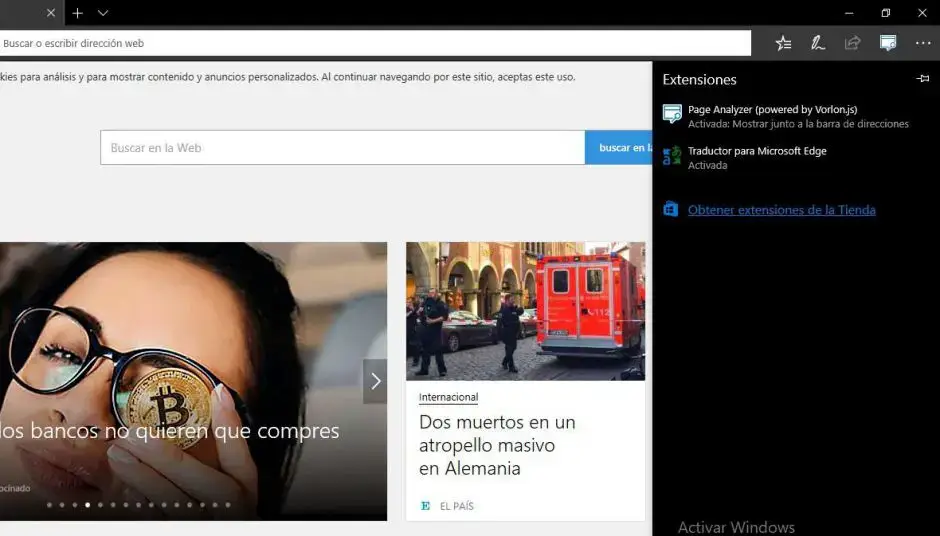Advance carousel with next arrow
This screenshot has width=940, height=536.
[x=375, y=381]
